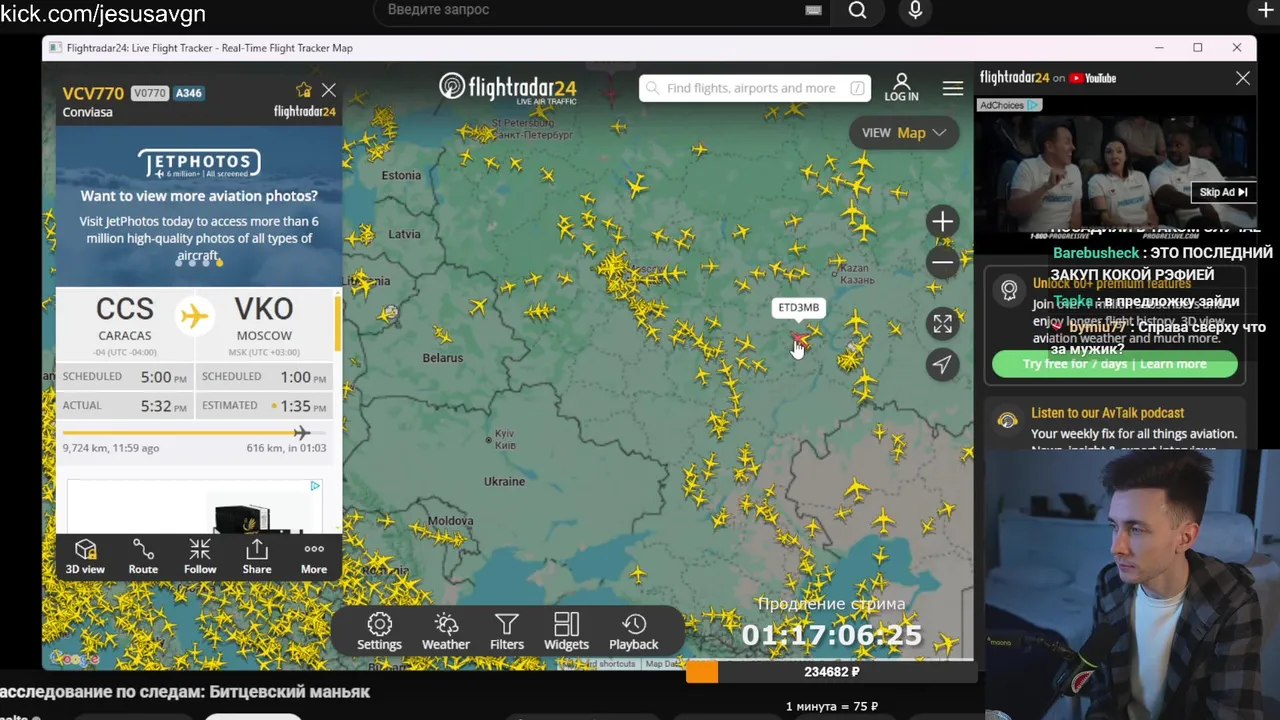1280x720 pixels.
Task: Click the ad info icon in panel
Action: pyautogui.click(x=315, y=486)
